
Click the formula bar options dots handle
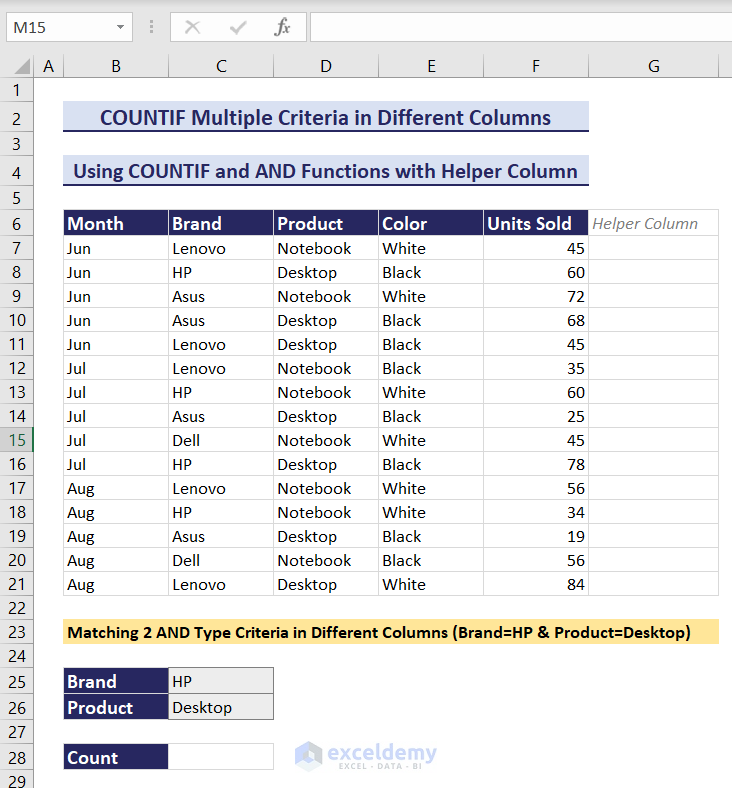[x=151, y=27]
